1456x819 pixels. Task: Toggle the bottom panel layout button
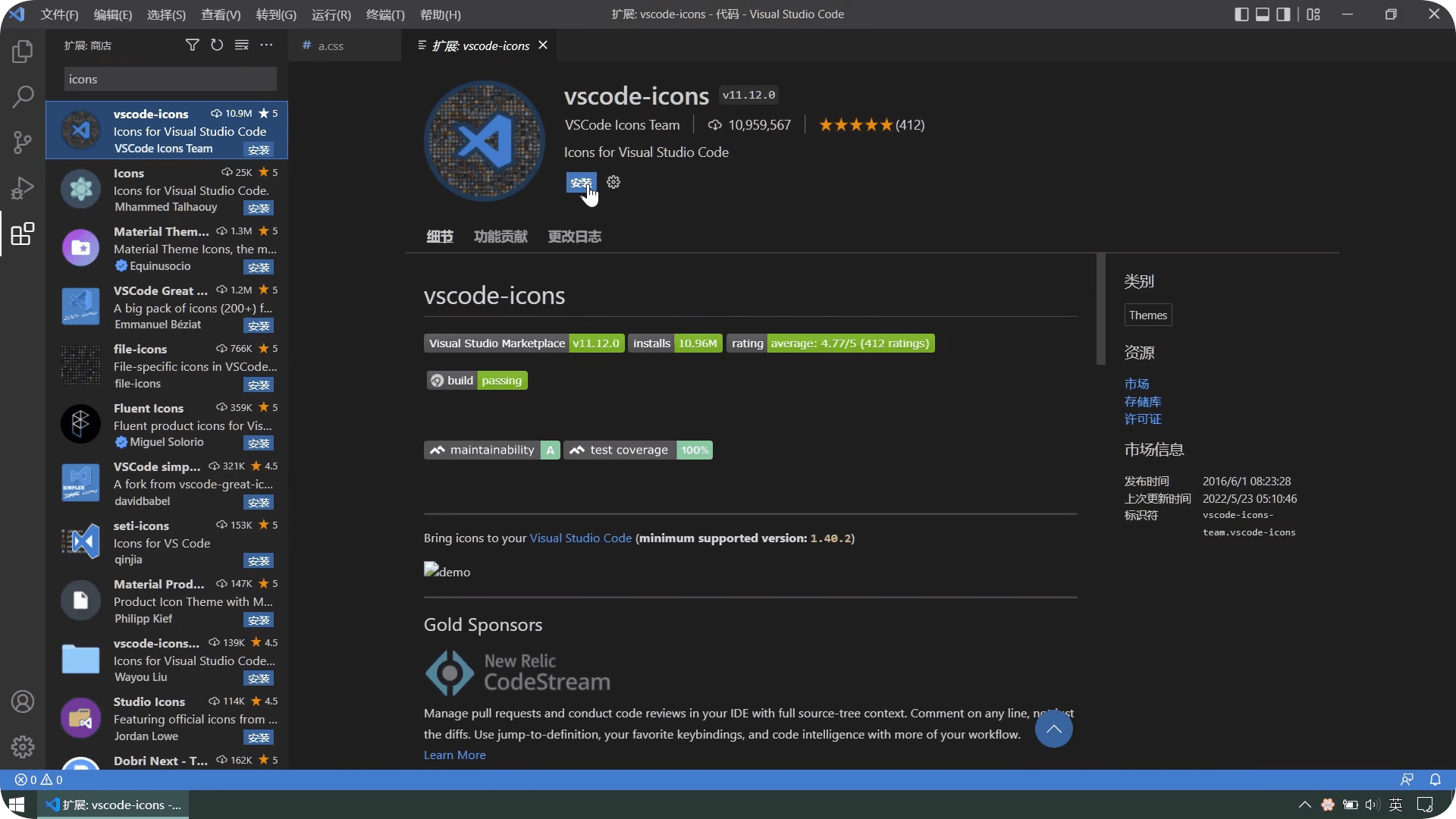pos(1263,14)
